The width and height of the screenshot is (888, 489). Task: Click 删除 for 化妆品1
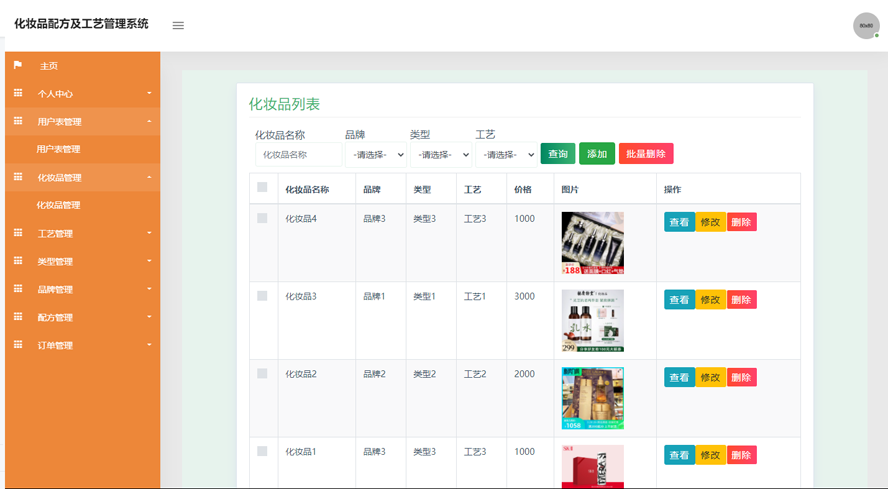coord(741,455)
